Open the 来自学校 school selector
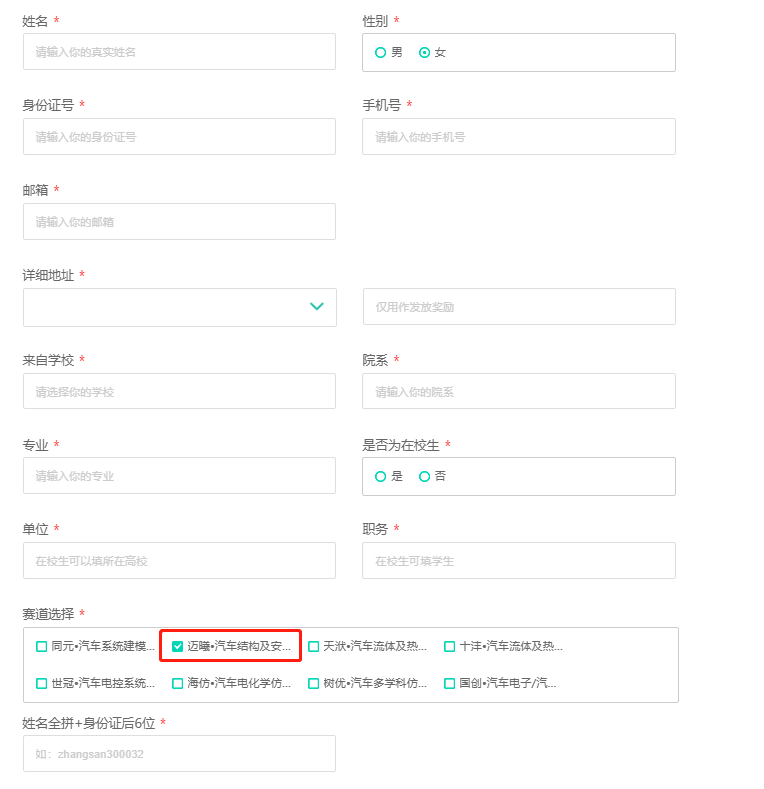The height and width of the screenshot is (789, 764). (179, 391)
